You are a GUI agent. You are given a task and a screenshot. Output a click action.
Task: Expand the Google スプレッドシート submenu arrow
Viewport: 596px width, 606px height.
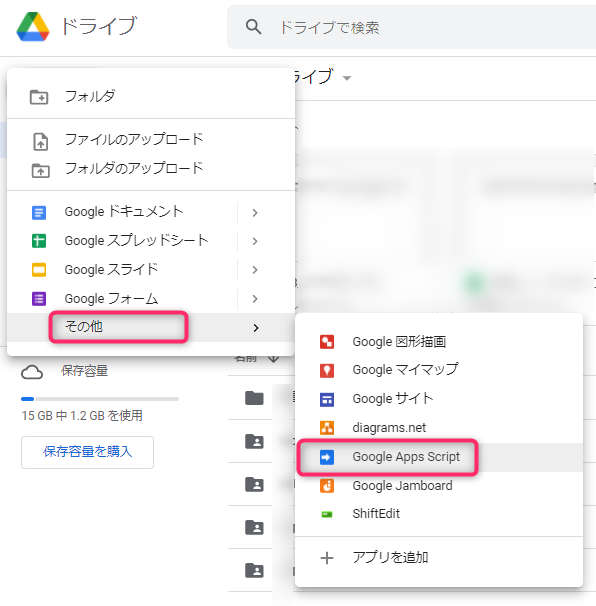point(255,241)
